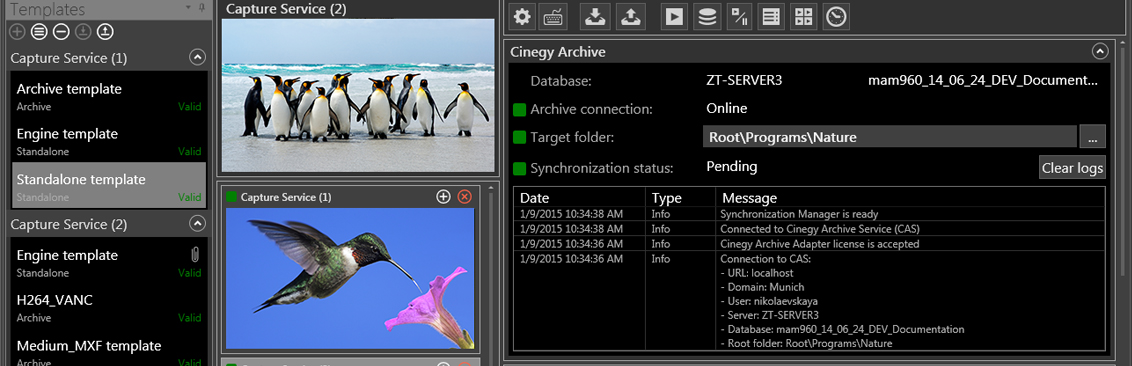Click the browse '...' button for Target folder
The height and width of the screenshot is (366, 1132).
pyautogui.click(x=1092, y=136)
